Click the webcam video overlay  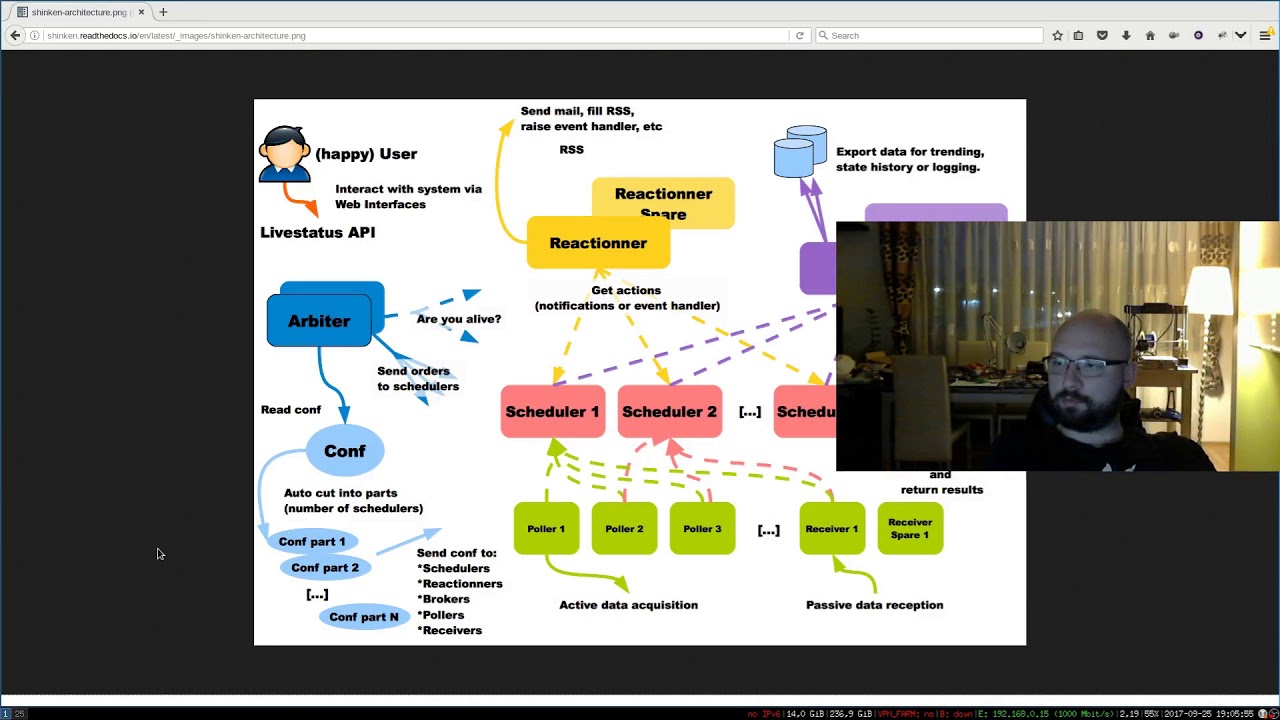click(x=1057, y=346)
